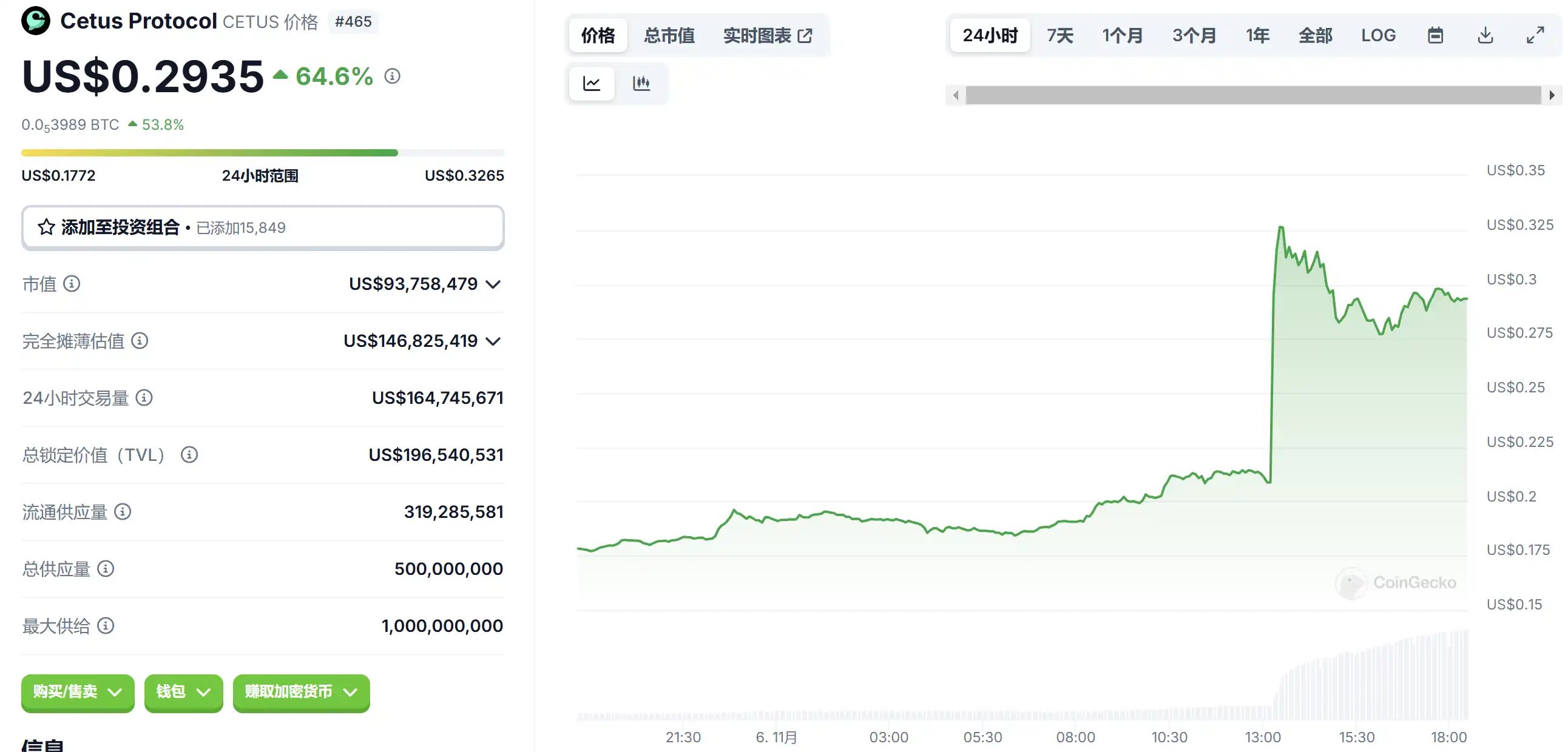Screen dimensions: 1568x752
Task: Download the chart data
Action: coord(1485,35)
